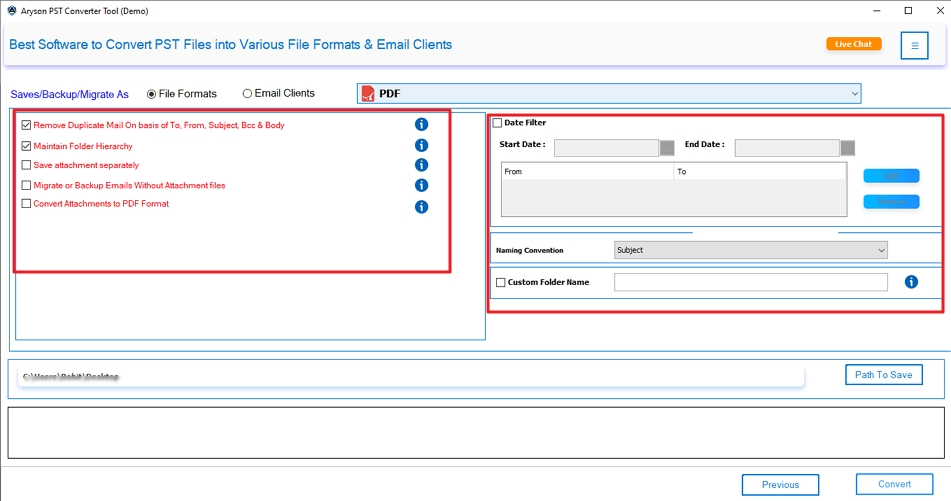Viewport: 951px width, 501px height.
Task: Click the Convert button
Action: 895,484
